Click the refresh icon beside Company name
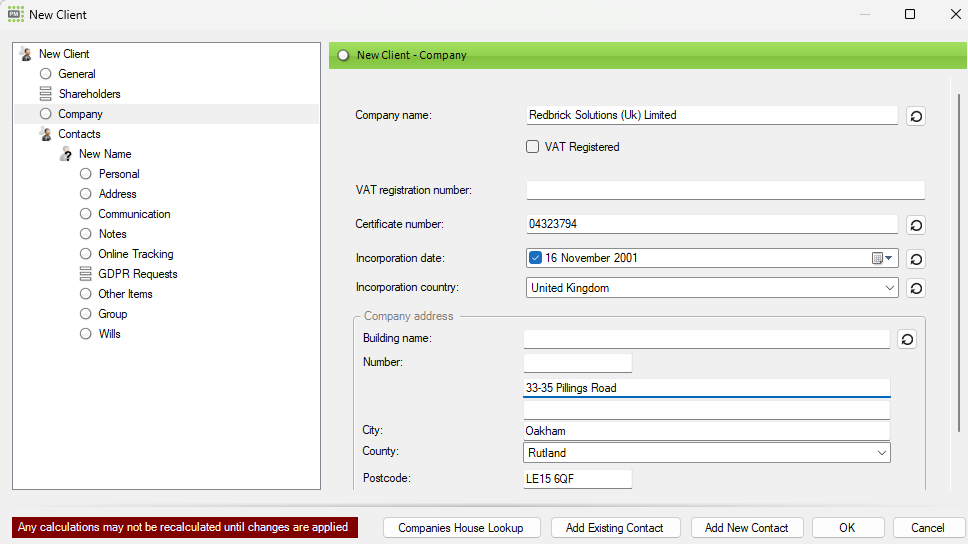This screenshot has width=968, height=544. click(x=916, y=116)
